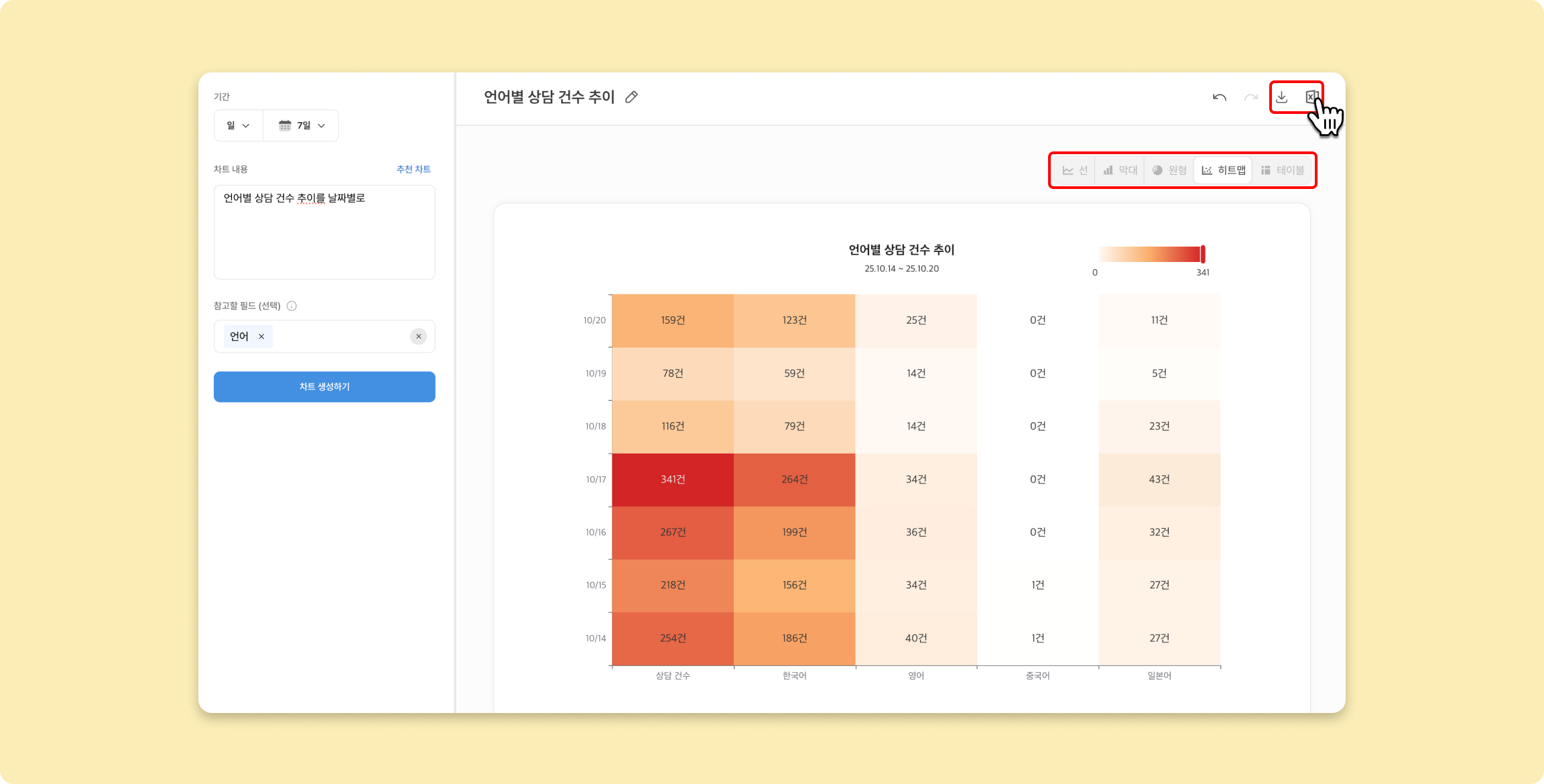Image resolution: width=1544 pixels, height=784 pixels.
Task: Click the 추천 차트 link
Action: point(413,170)
